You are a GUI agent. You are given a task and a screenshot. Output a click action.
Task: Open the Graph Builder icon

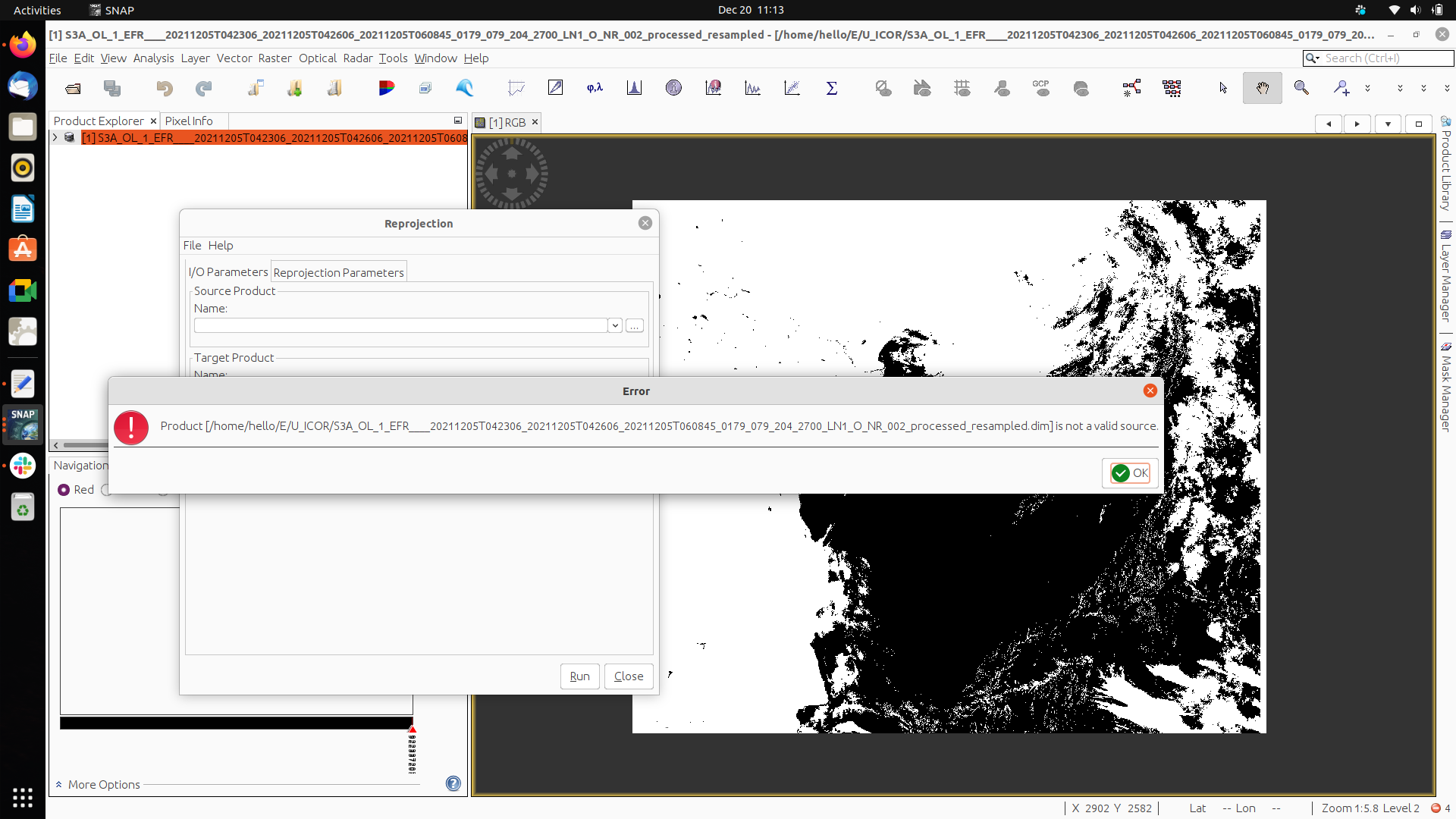(x=1131, y=89)
